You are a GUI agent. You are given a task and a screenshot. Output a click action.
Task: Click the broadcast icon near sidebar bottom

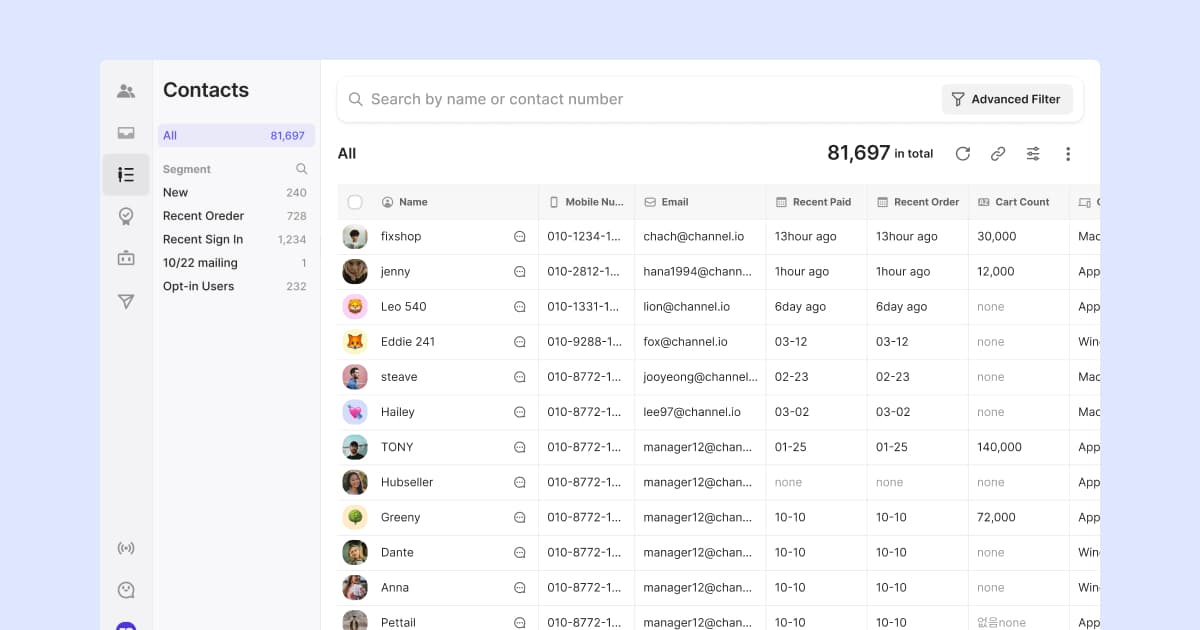[x=126, y=548]
